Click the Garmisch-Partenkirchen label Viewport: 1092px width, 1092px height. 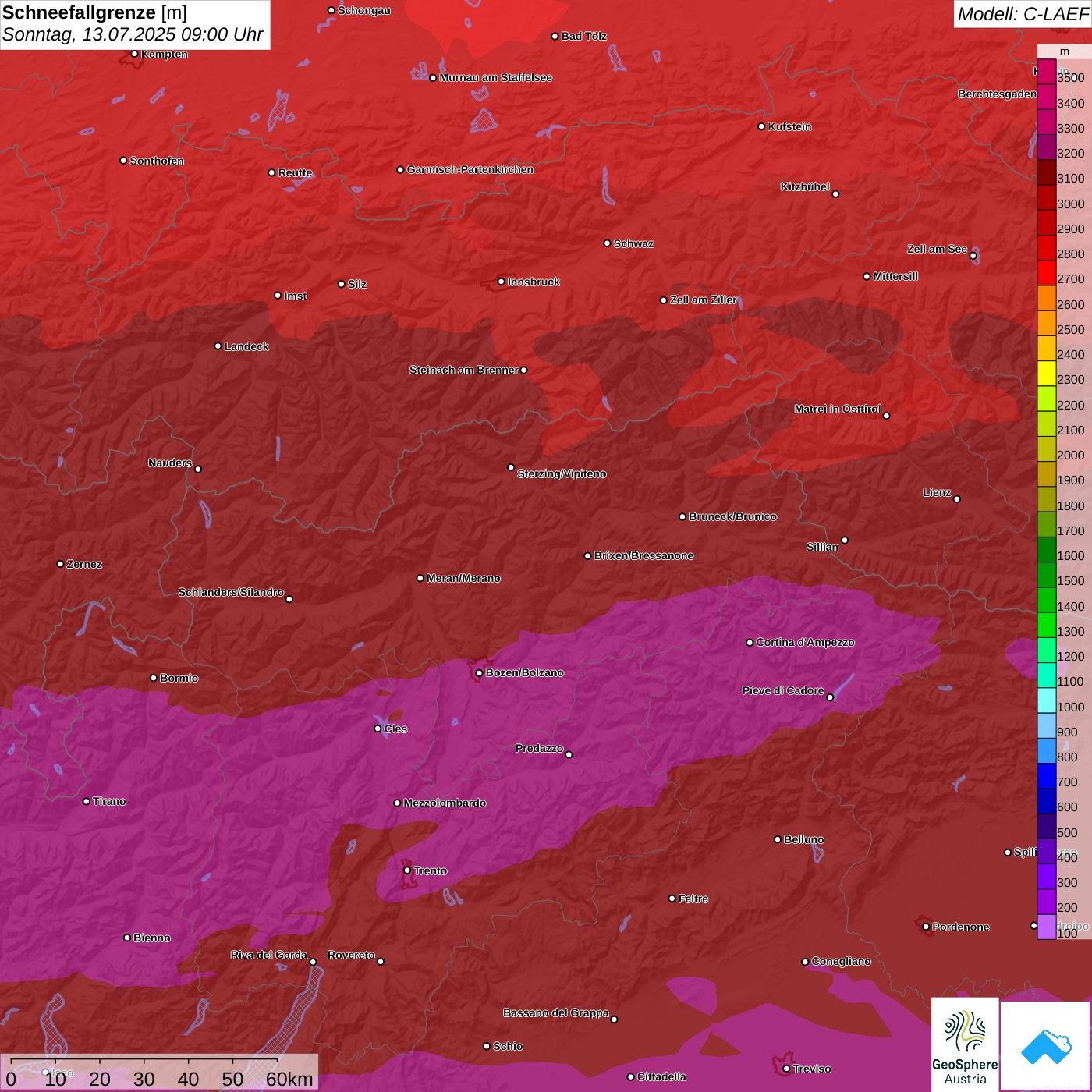click(470, 169)
